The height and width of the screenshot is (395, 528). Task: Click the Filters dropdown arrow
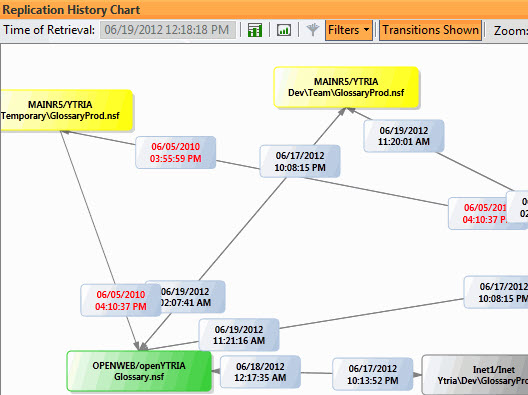tap(366, 30)
